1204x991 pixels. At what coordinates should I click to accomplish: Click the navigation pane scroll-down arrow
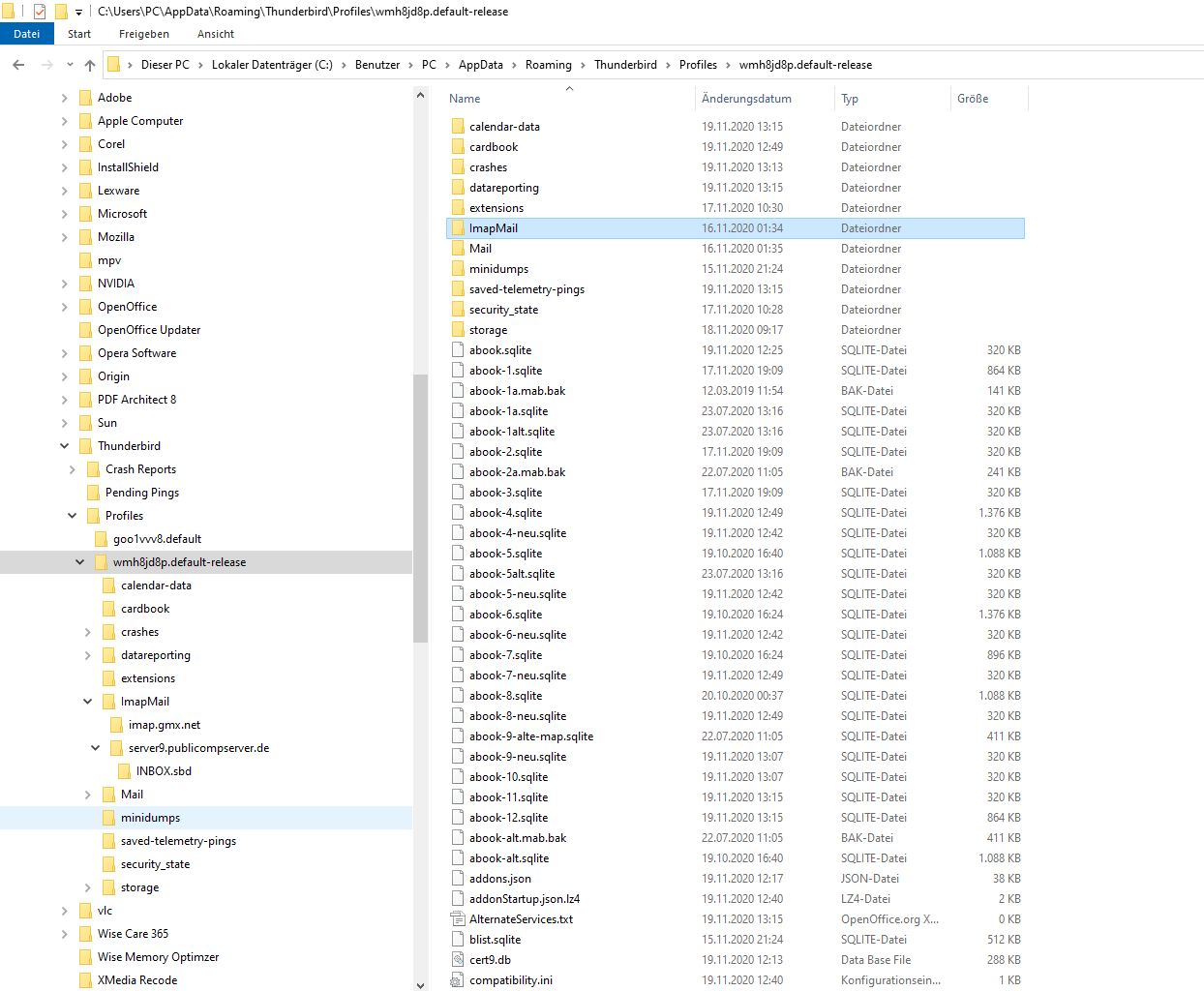[420, 984]
